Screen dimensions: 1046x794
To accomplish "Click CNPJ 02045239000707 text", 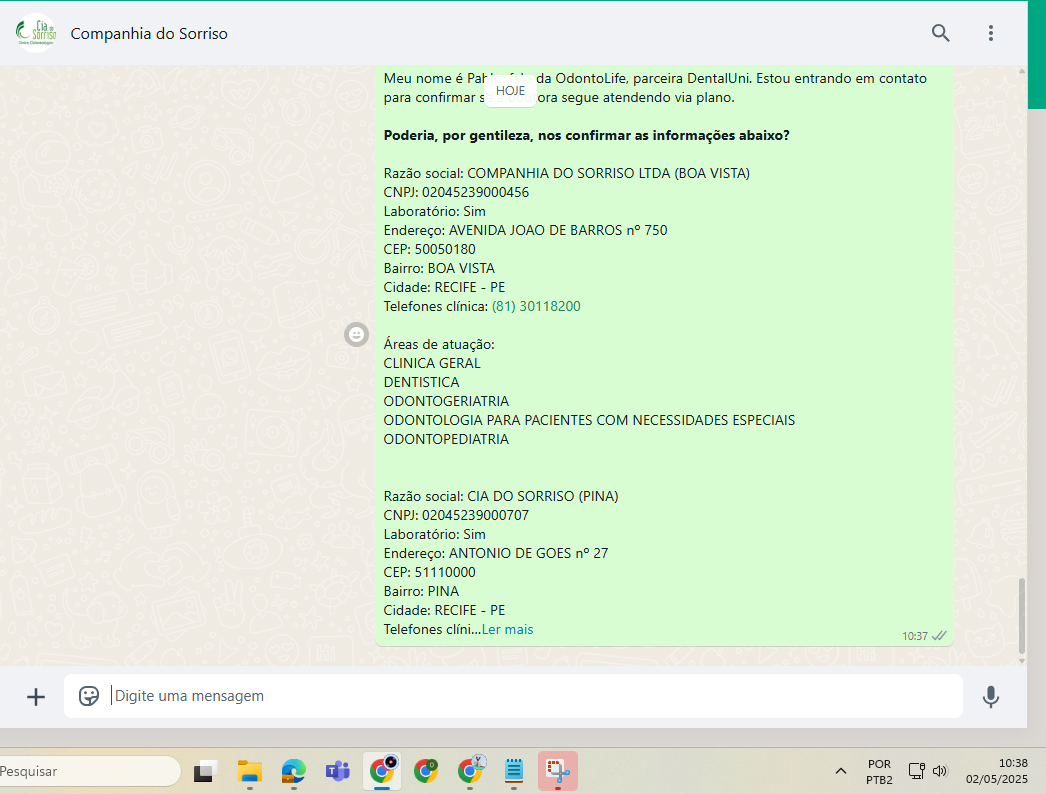I will (456, 515).
